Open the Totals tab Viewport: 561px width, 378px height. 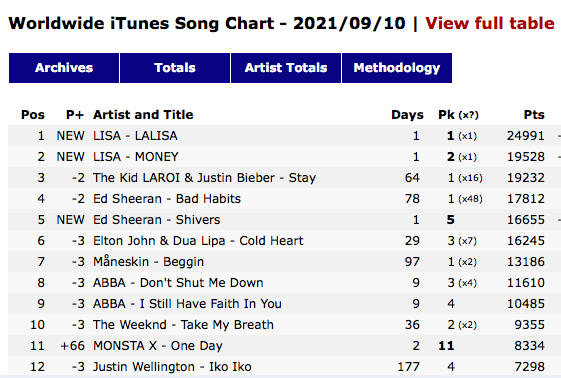tap(175, 68)
